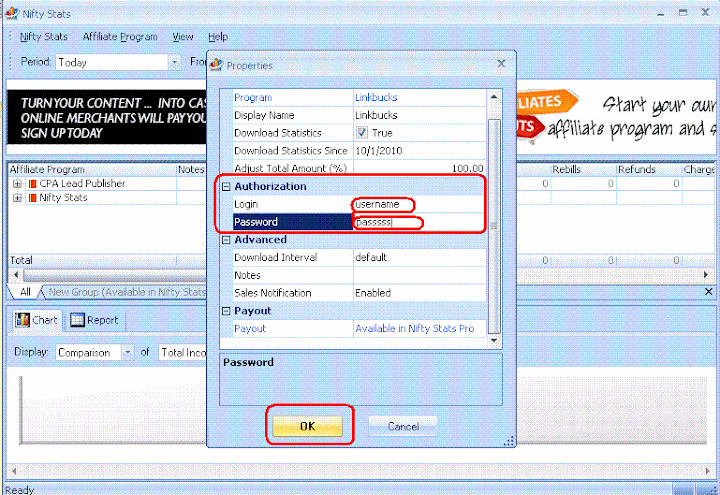Select Display Name value Linkbucks

[x=376, y=115]
